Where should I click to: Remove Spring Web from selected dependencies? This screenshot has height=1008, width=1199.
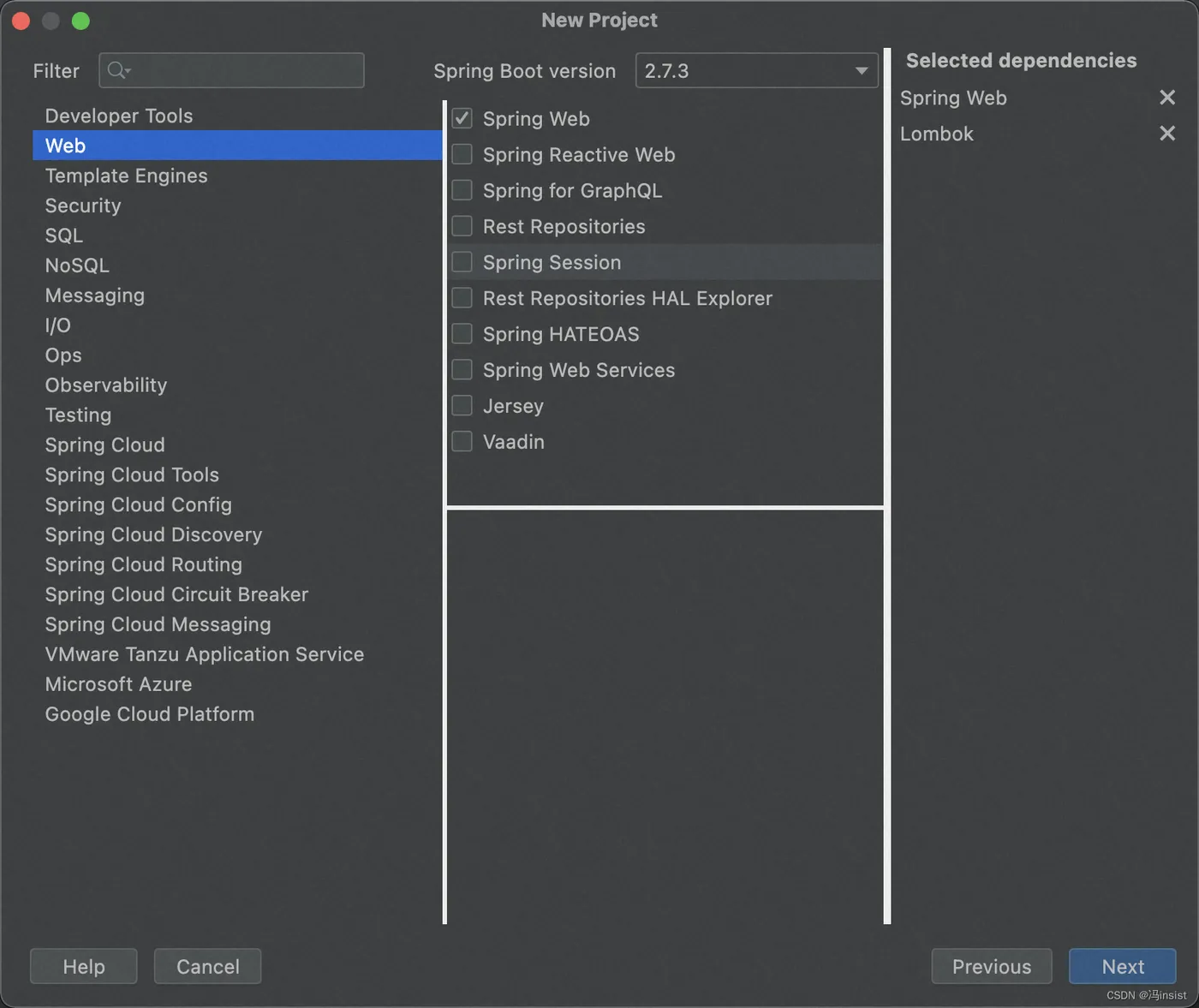pyautogui.click(x=1167, y=98)
